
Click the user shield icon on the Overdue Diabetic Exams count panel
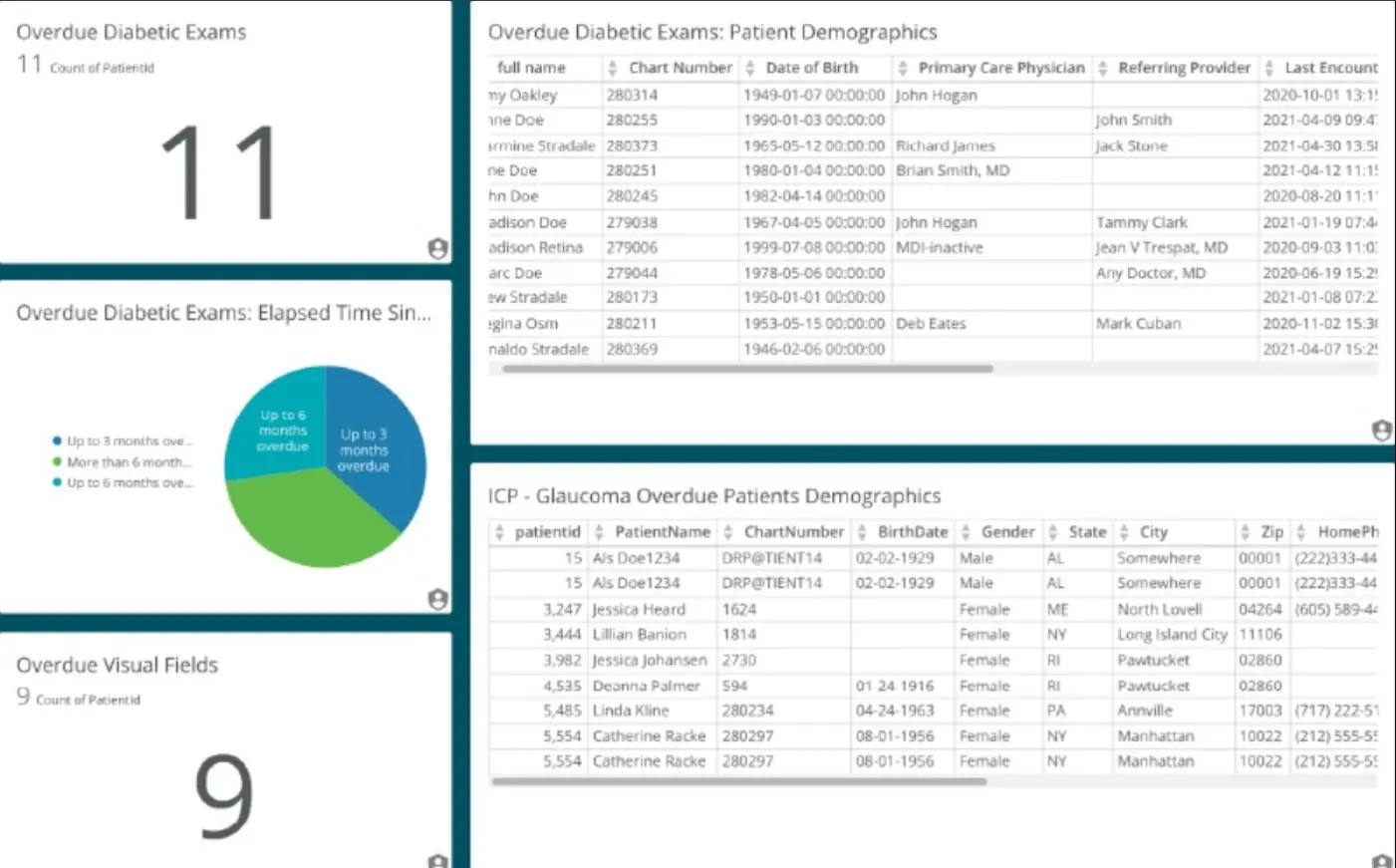(437, 248)
